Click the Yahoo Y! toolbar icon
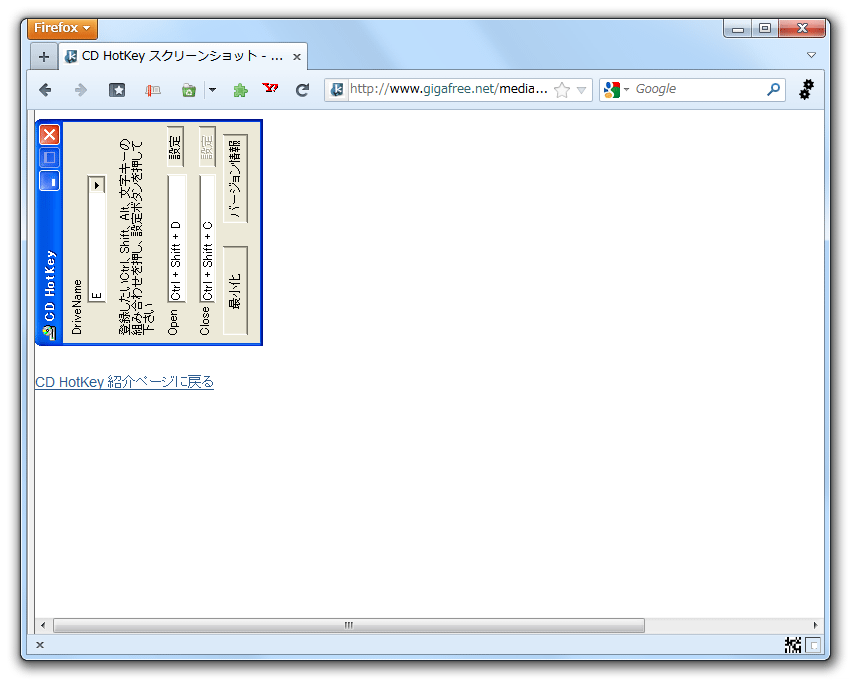This screenshot has width=853, height=684. [x=270, y=88]
